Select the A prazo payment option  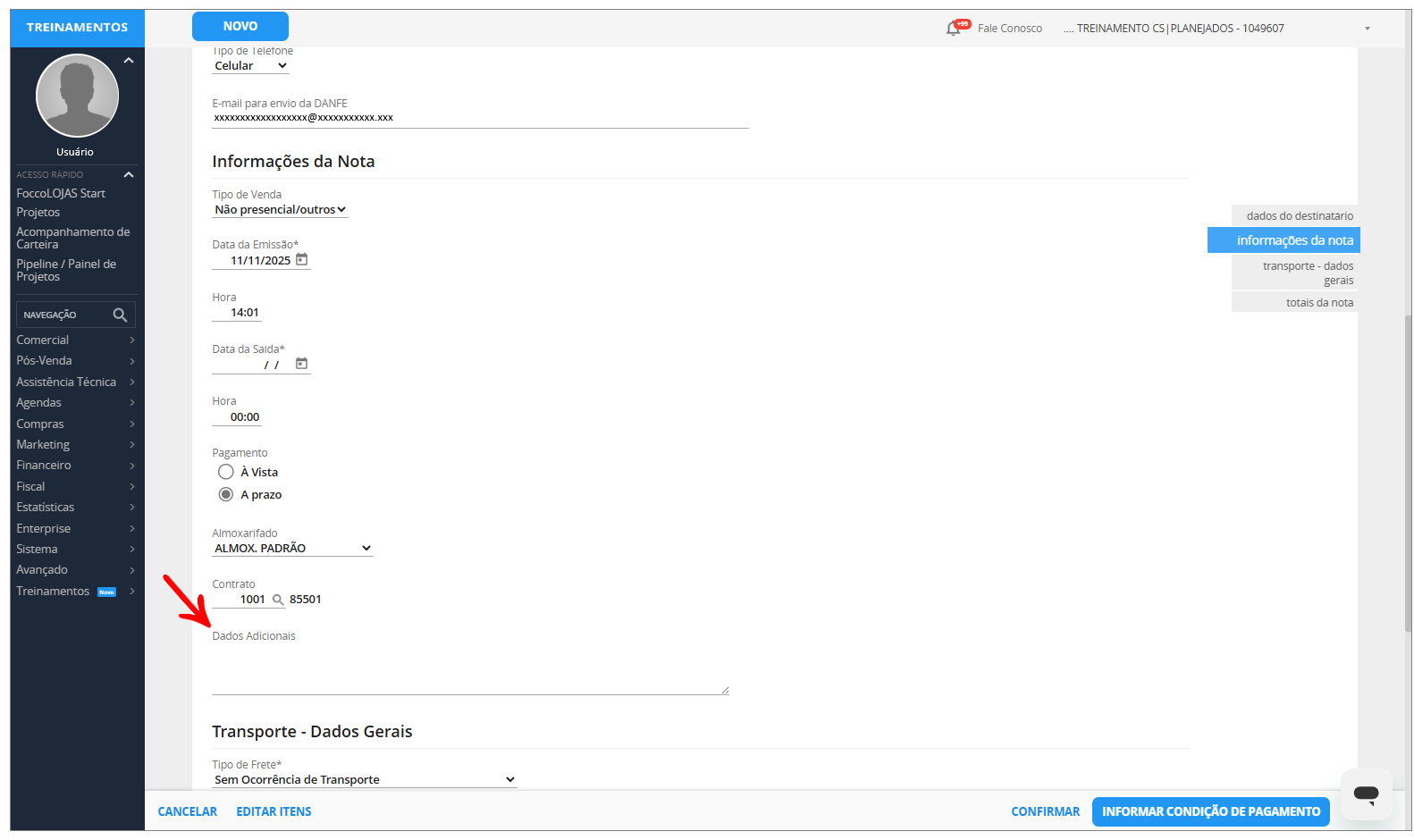coord(226,494)
